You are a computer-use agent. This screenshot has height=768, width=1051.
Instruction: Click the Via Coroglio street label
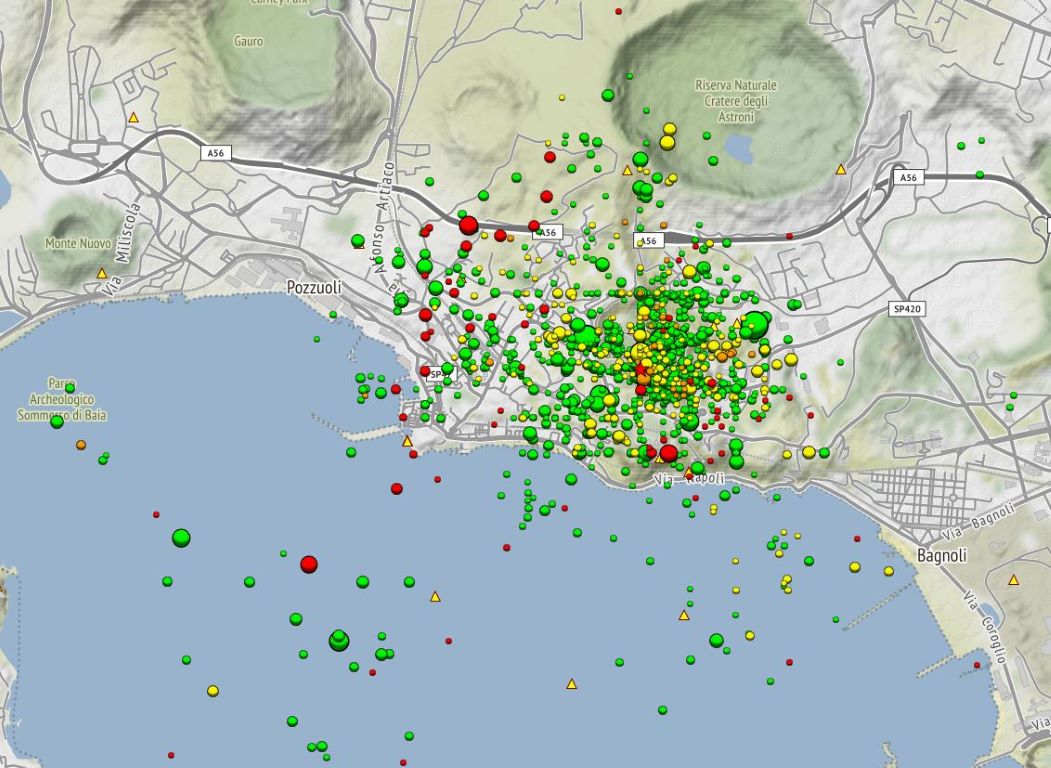[984, 624]
